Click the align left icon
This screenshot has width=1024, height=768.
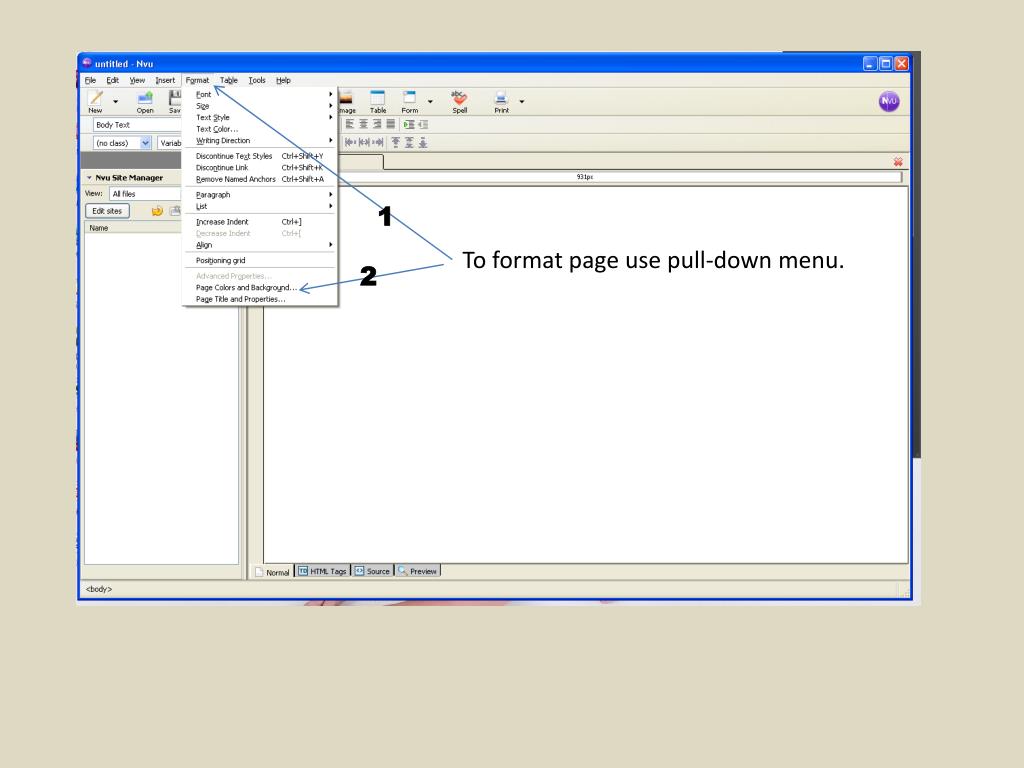(x=350, y=124)
